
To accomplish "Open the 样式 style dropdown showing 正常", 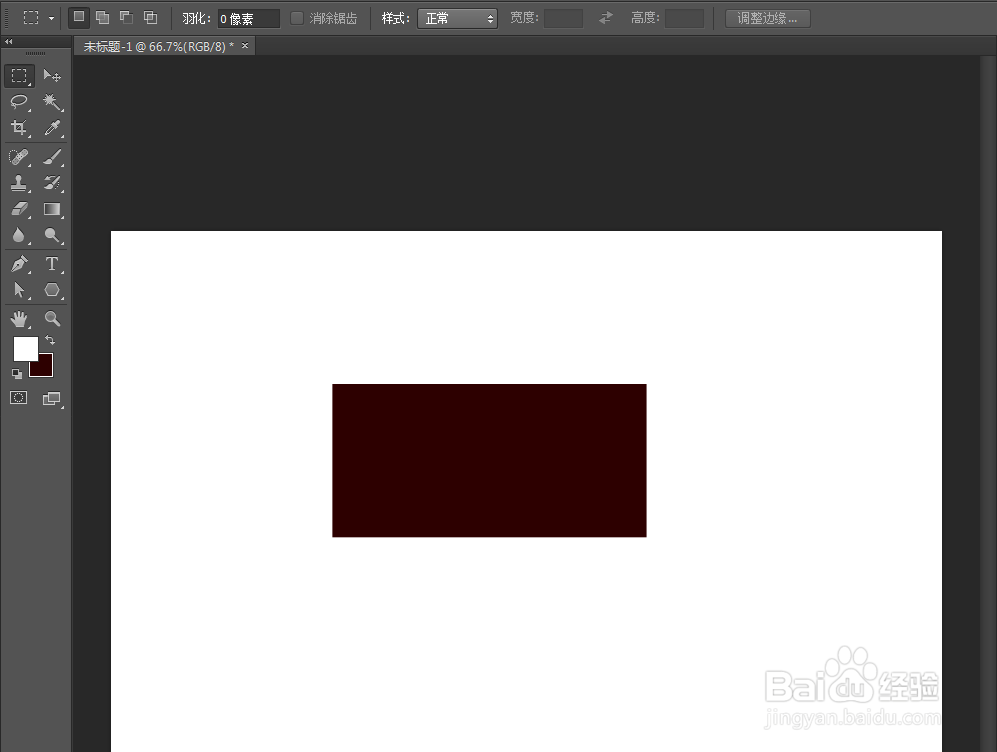I will tap(457, 18).
